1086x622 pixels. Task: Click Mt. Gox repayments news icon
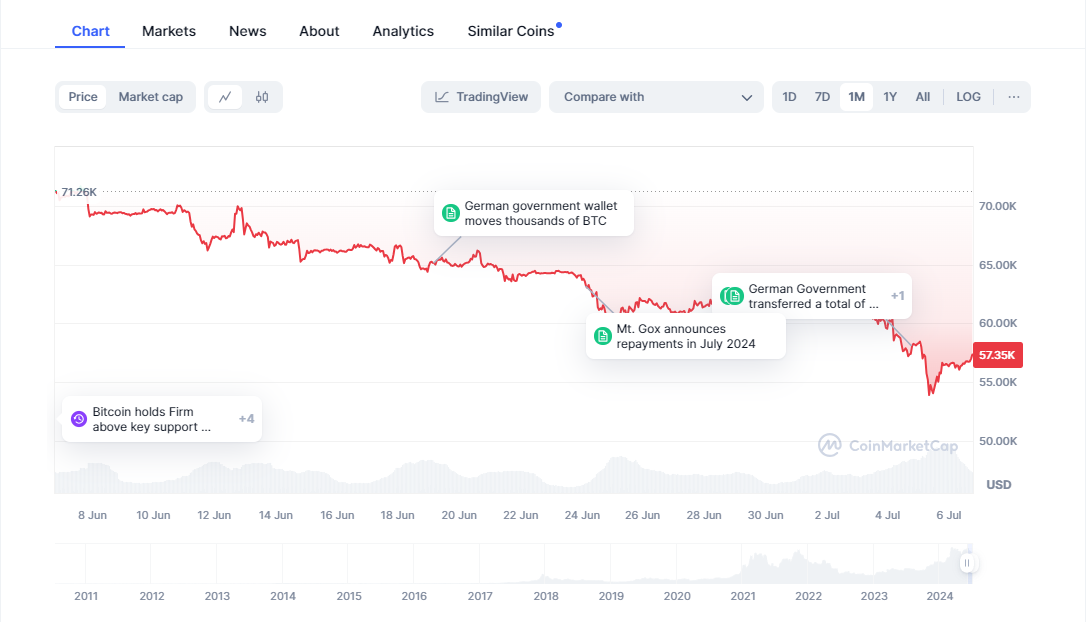coord(603,336)
